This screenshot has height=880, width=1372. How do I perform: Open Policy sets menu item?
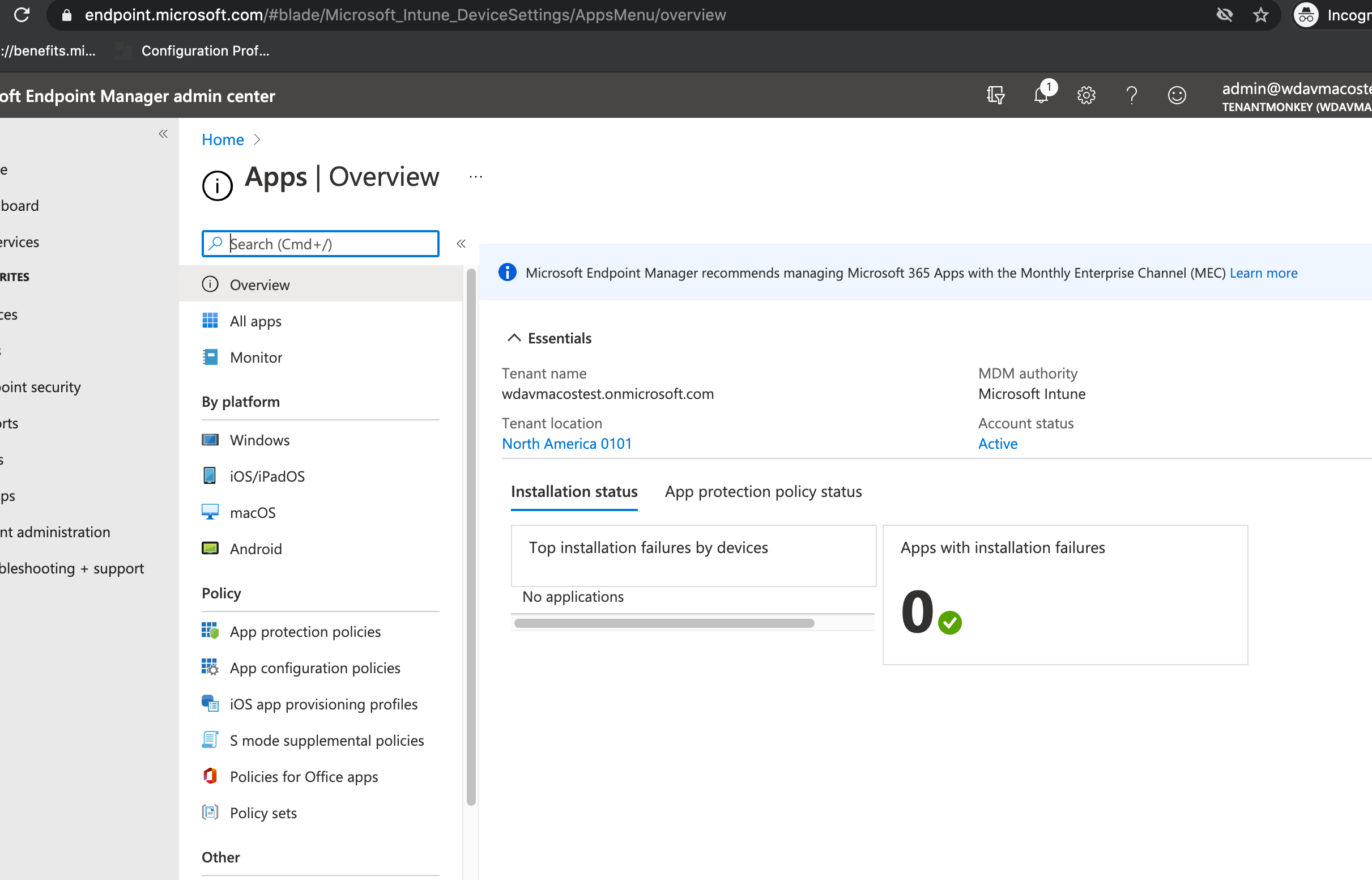click(321, 813)
